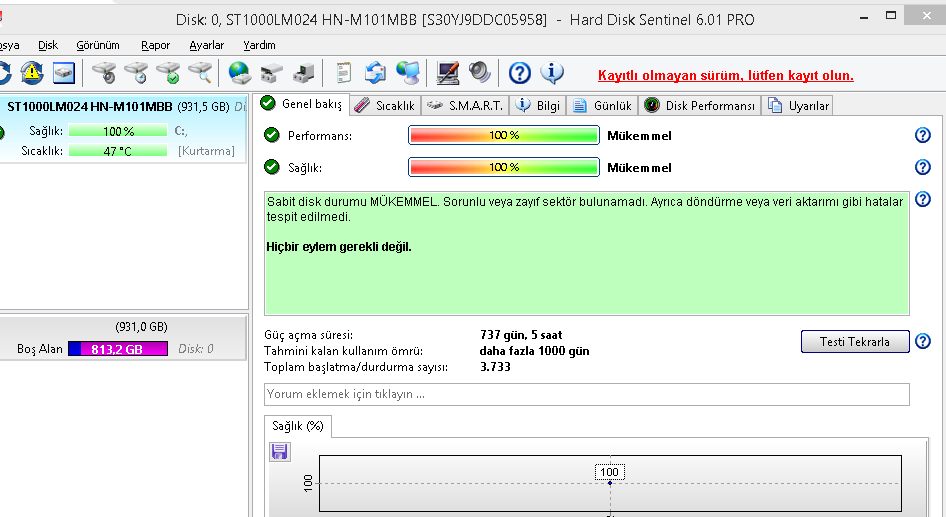946x517 pixels.
Task: Click the Boş Alan 813,2 GB bar
Action: pos(118,349)
